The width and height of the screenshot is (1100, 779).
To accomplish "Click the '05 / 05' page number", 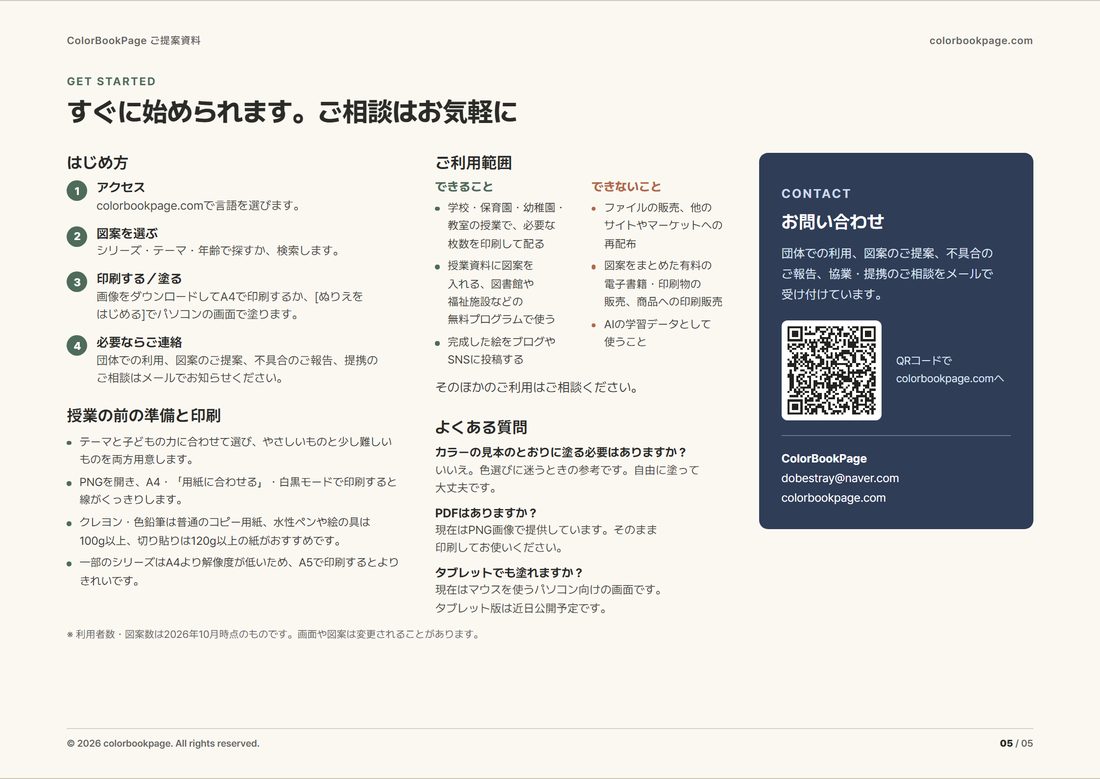I will 1017,743.
